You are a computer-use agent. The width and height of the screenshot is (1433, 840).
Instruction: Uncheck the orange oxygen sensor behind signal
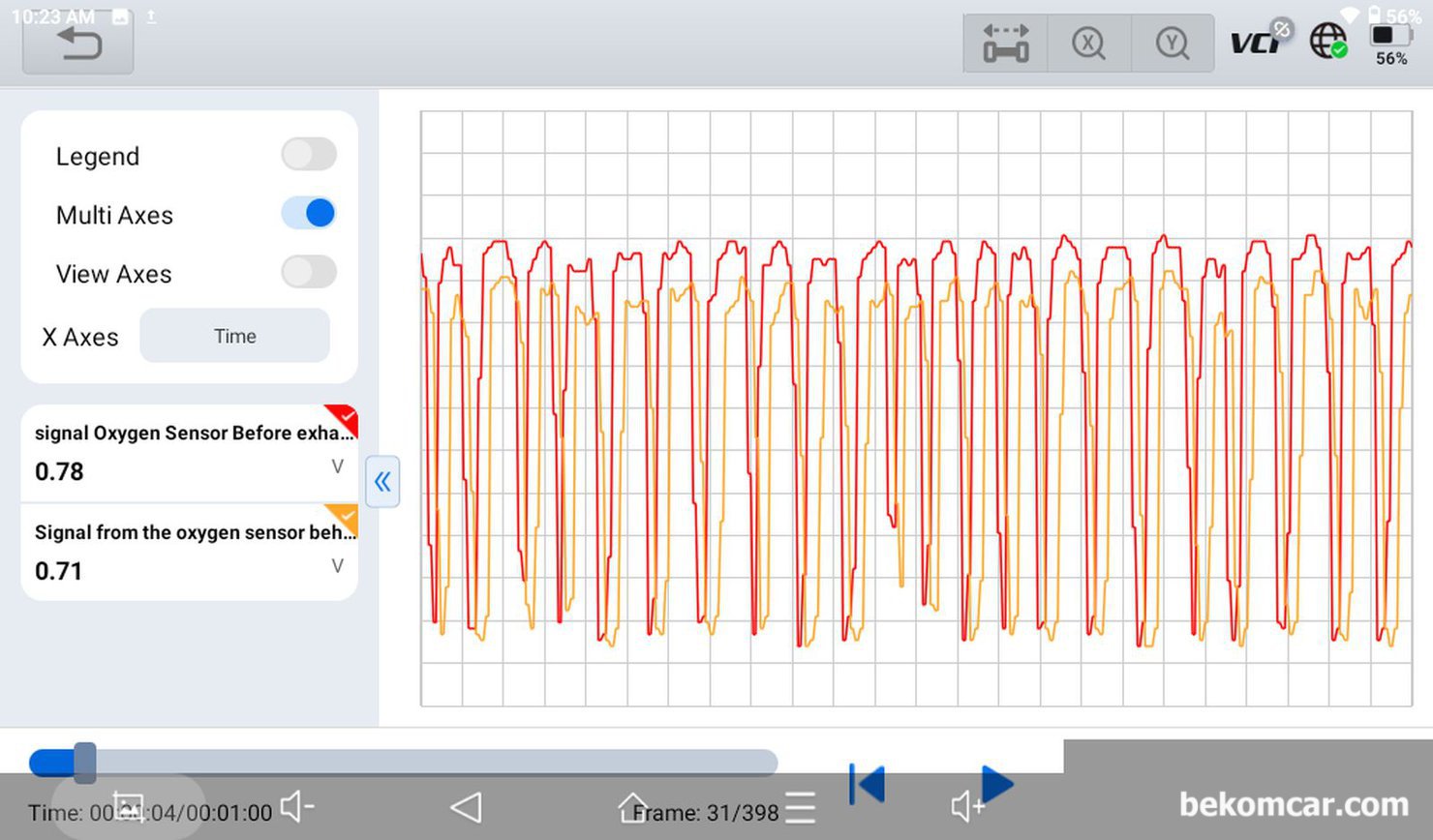[x=341, y=520]
